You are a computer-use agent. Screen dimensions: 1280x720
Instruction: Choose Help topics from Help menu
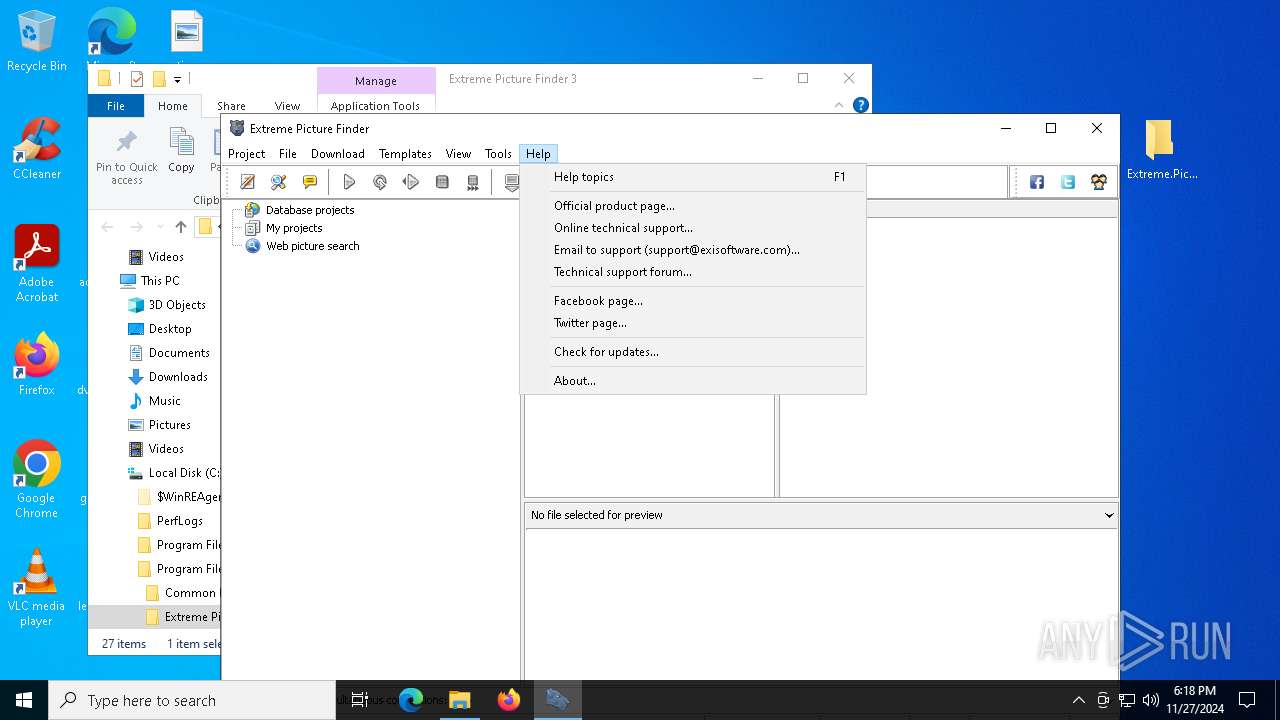tap(693, 177)
